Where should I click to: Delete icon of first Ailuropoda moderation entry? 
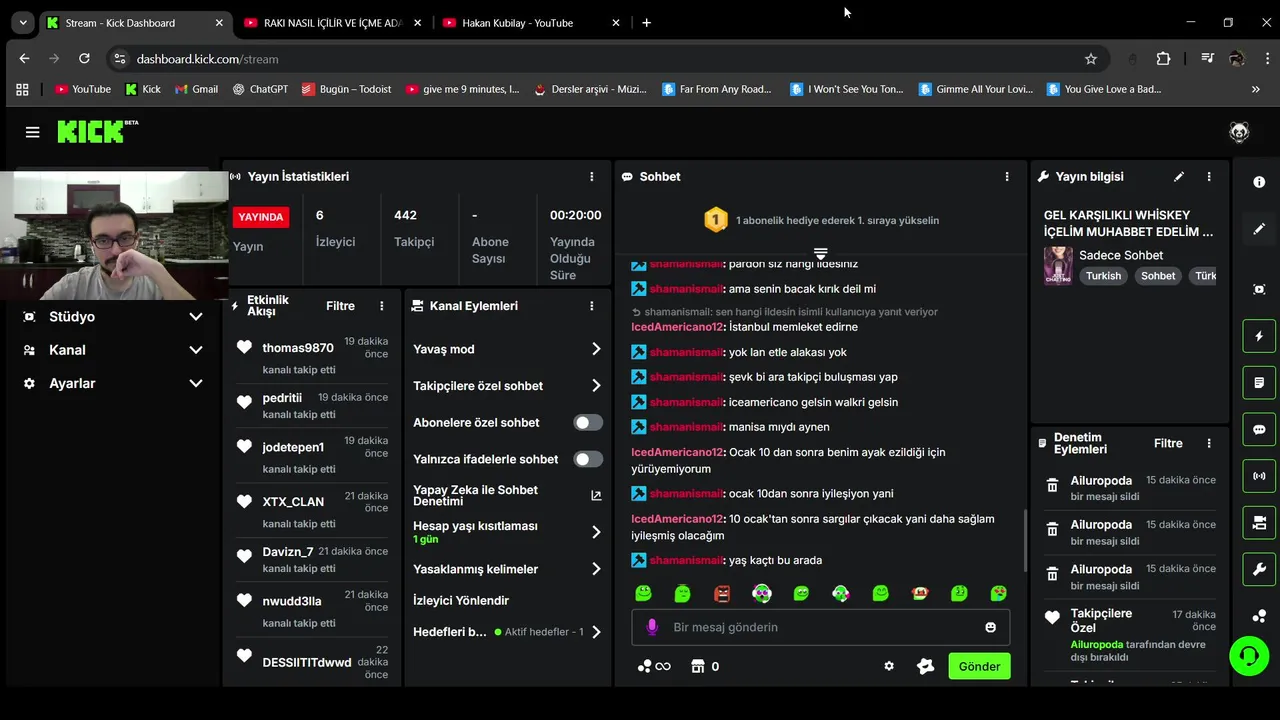(1052, 485)
